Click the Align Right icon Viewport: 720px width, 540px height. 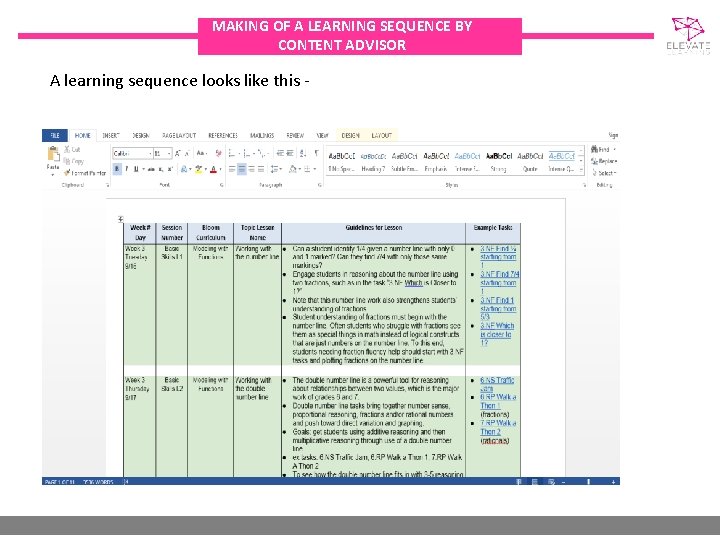252,169
